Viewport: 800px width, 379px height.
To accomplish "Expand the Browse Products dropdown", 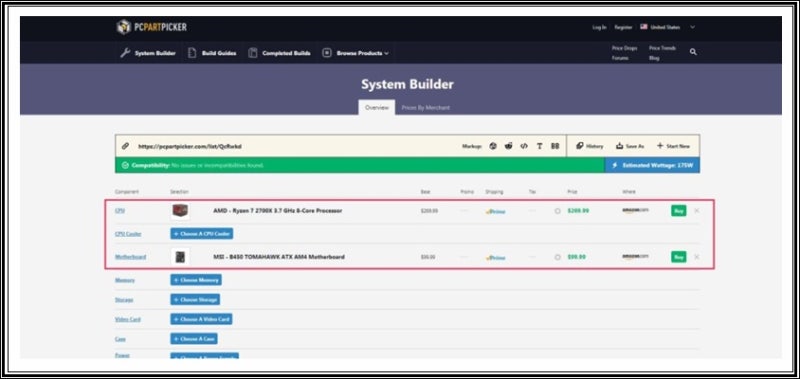I will coord(356,53).
